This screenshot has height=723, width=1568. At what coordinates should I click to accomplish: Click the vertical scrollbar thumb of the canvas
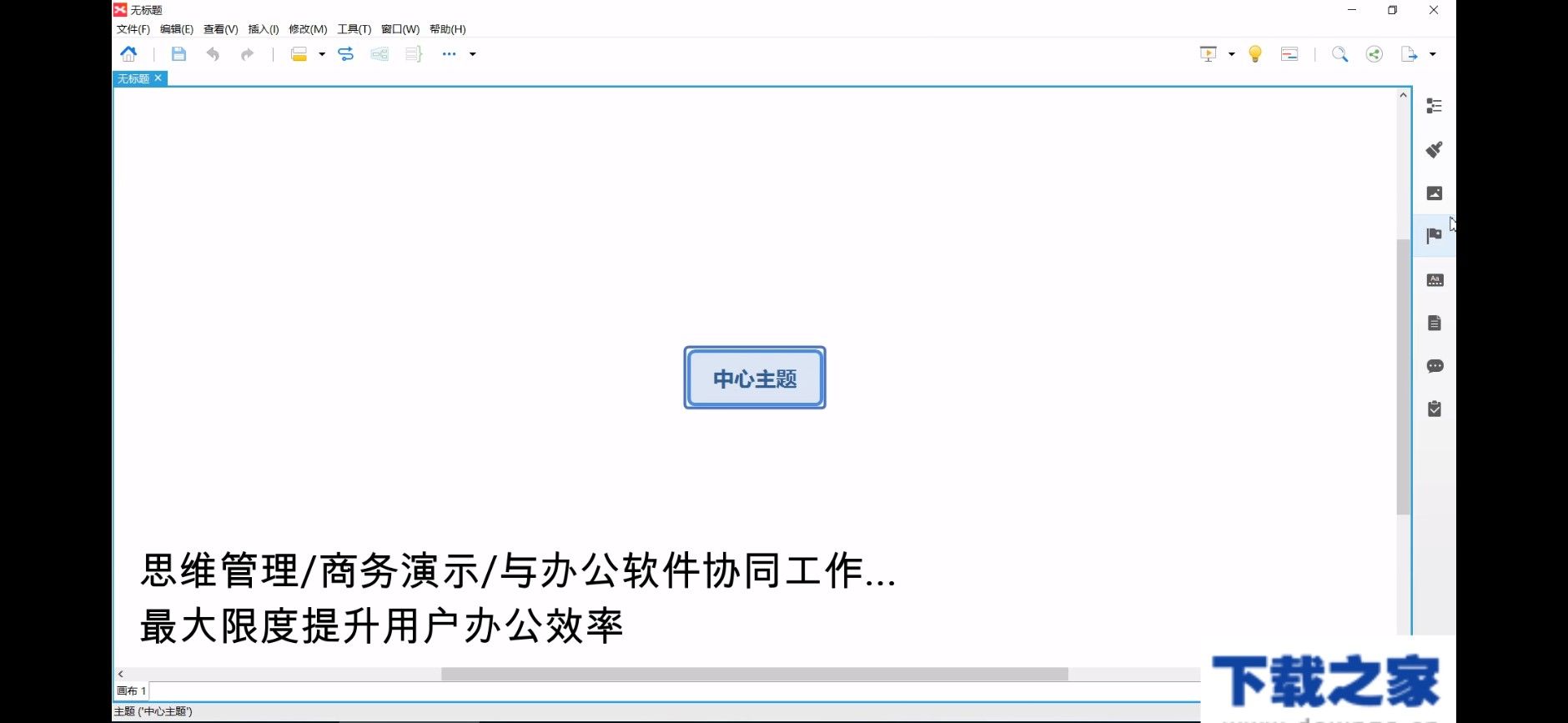tap(1403, 377)
